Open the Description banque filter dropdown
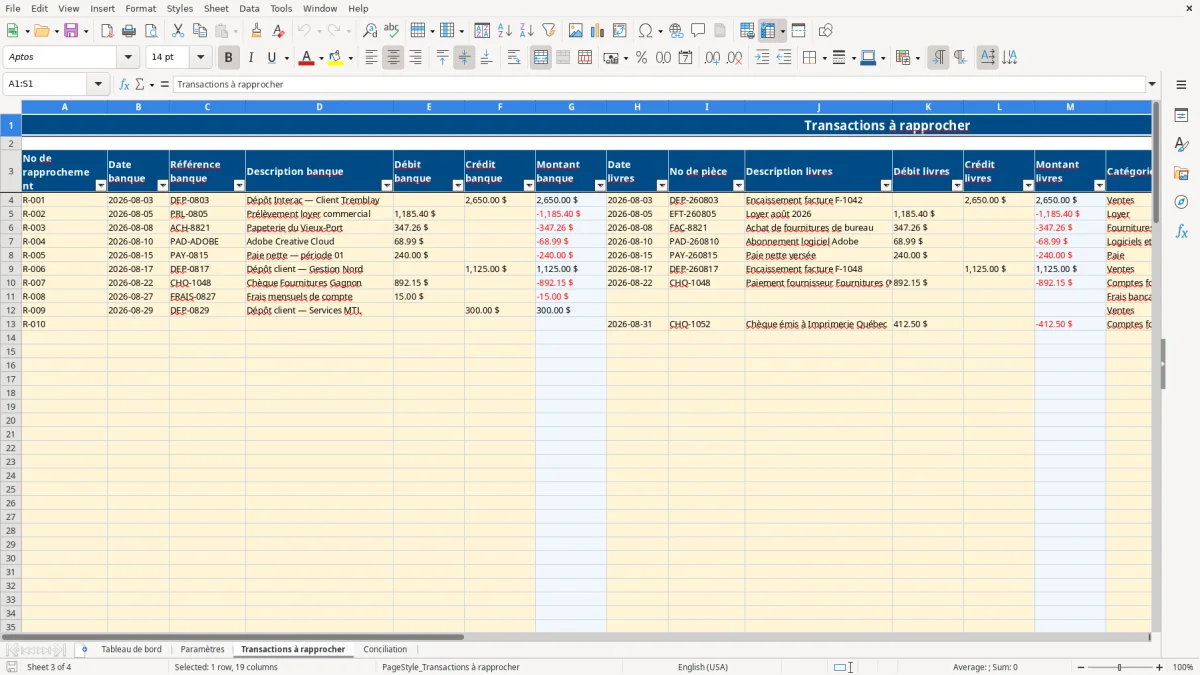Viewport: 1200px width, 675px height. click(386, 185)
